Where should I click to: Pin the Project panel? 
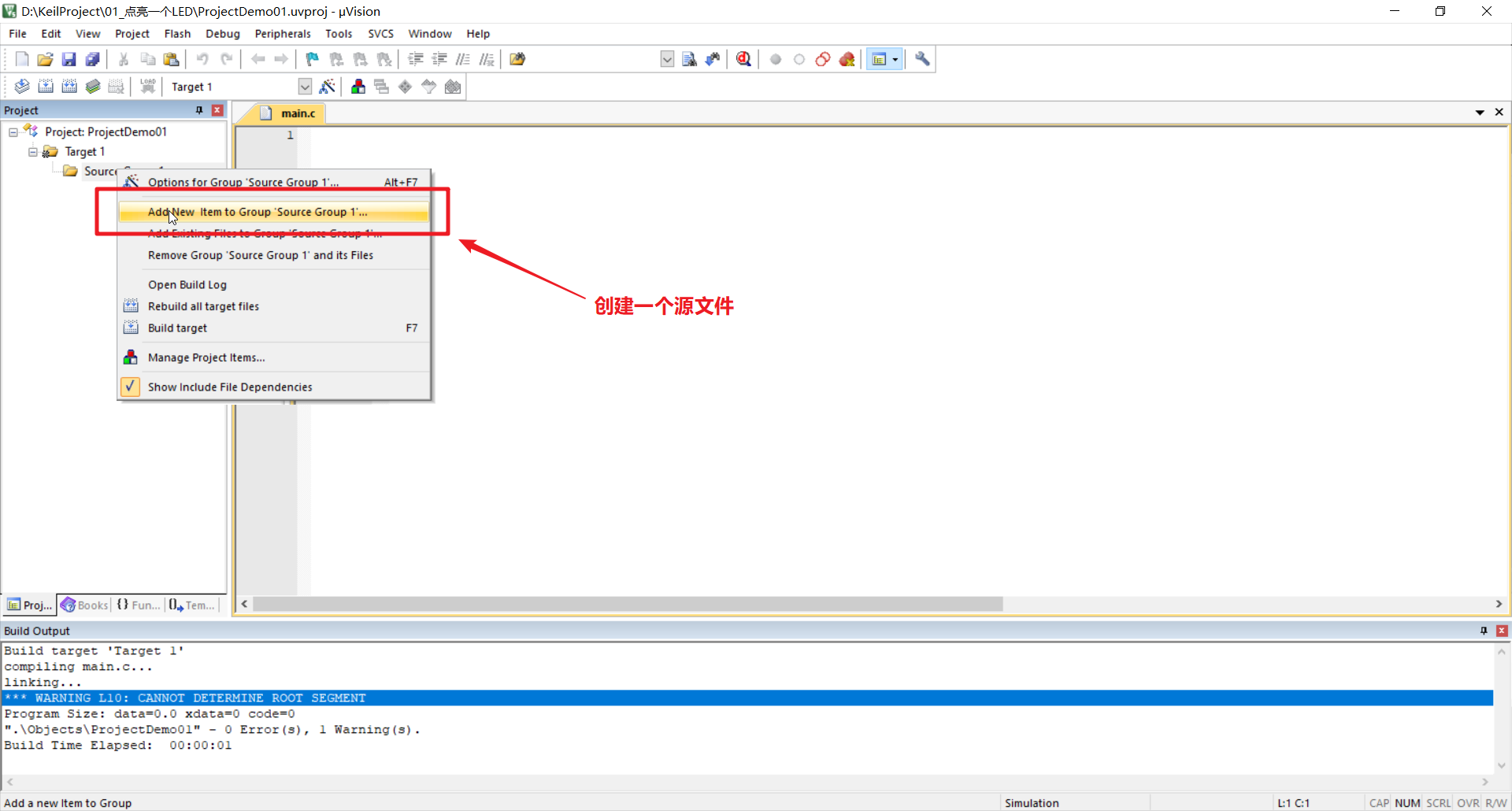pos(199,110)
